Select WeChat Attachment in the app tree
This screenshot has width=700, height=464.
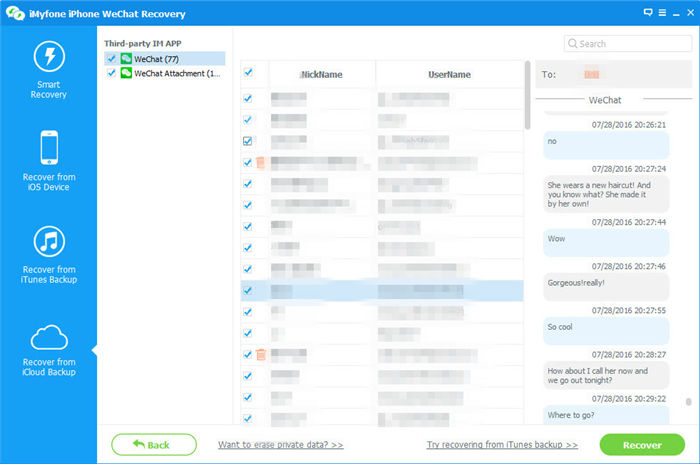click(165, 73)
